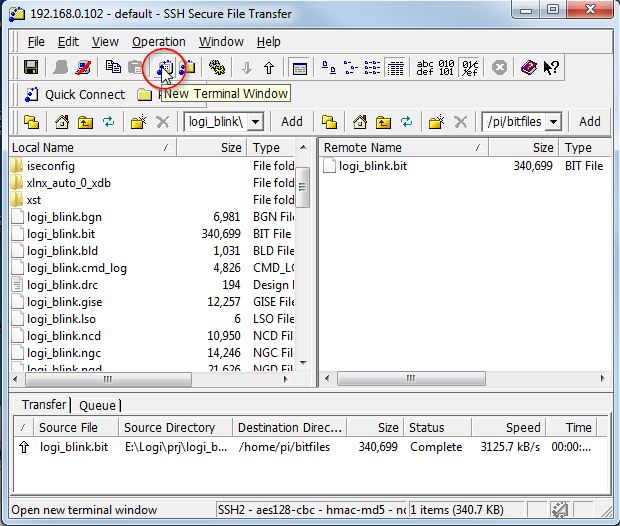This screenshot has width=620, height=526.
Task: Click local pane vertical scrollbar thumb
Action: pyautogui.click(x=302, y=187)
